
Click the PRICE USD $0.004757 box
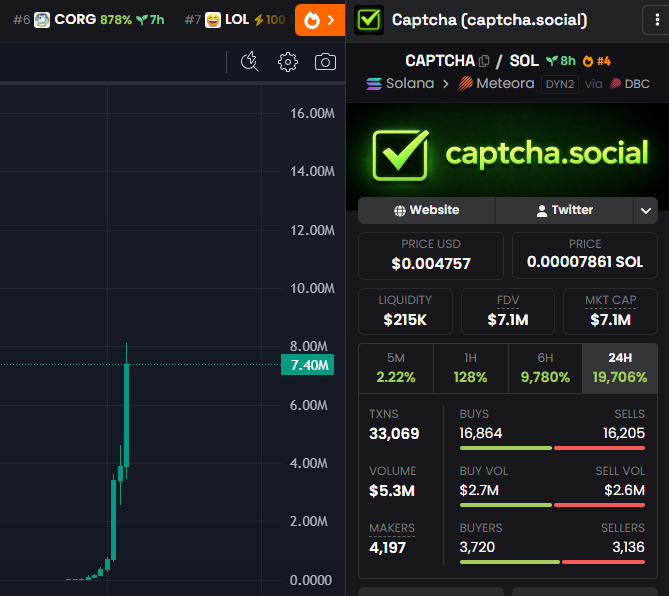(431, 256)
